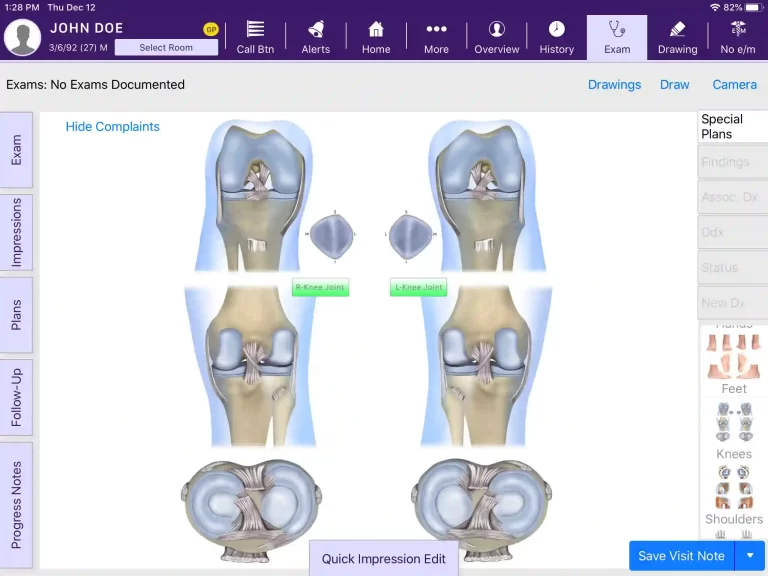Tap the battery status icon
This screenshot has width=768, height=576.
(x=754, y=7)
